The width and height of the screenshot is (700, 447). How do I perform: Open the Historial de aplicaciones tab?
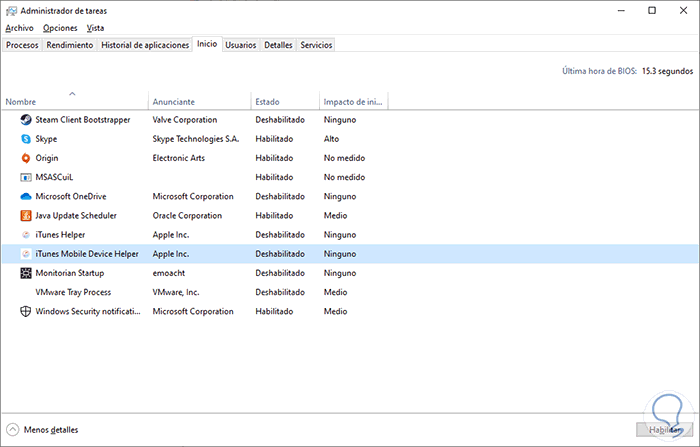(x=145, y=45)
